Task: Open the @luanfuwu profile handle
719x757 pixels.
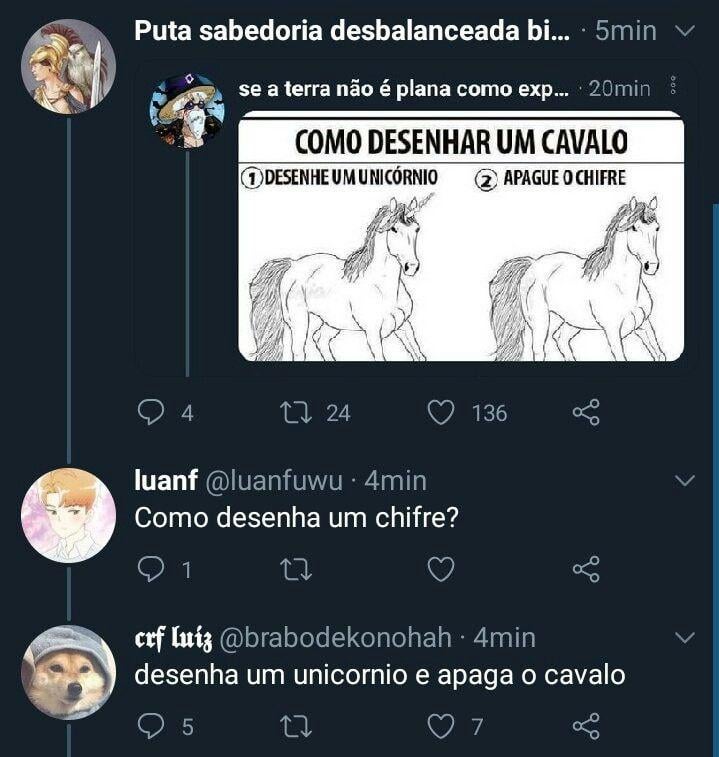Action: coord(273,481)
